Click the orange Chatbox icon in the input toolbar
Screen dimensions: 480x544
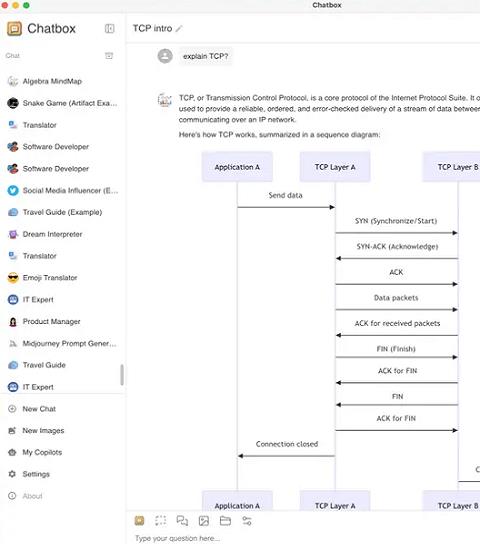[139, 520]
